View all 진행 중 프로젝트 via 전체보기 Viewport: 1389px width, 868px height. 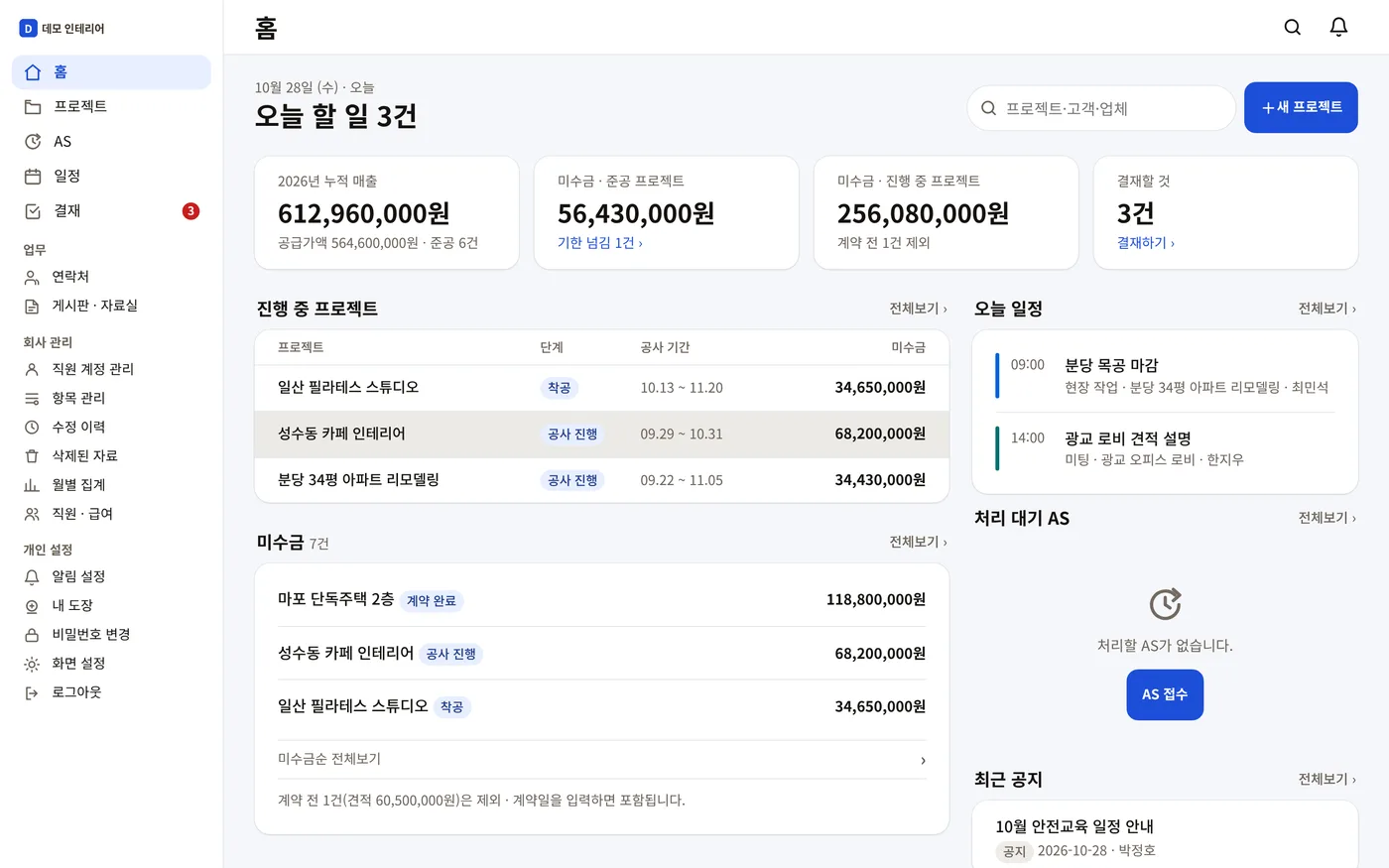(918, 309)
